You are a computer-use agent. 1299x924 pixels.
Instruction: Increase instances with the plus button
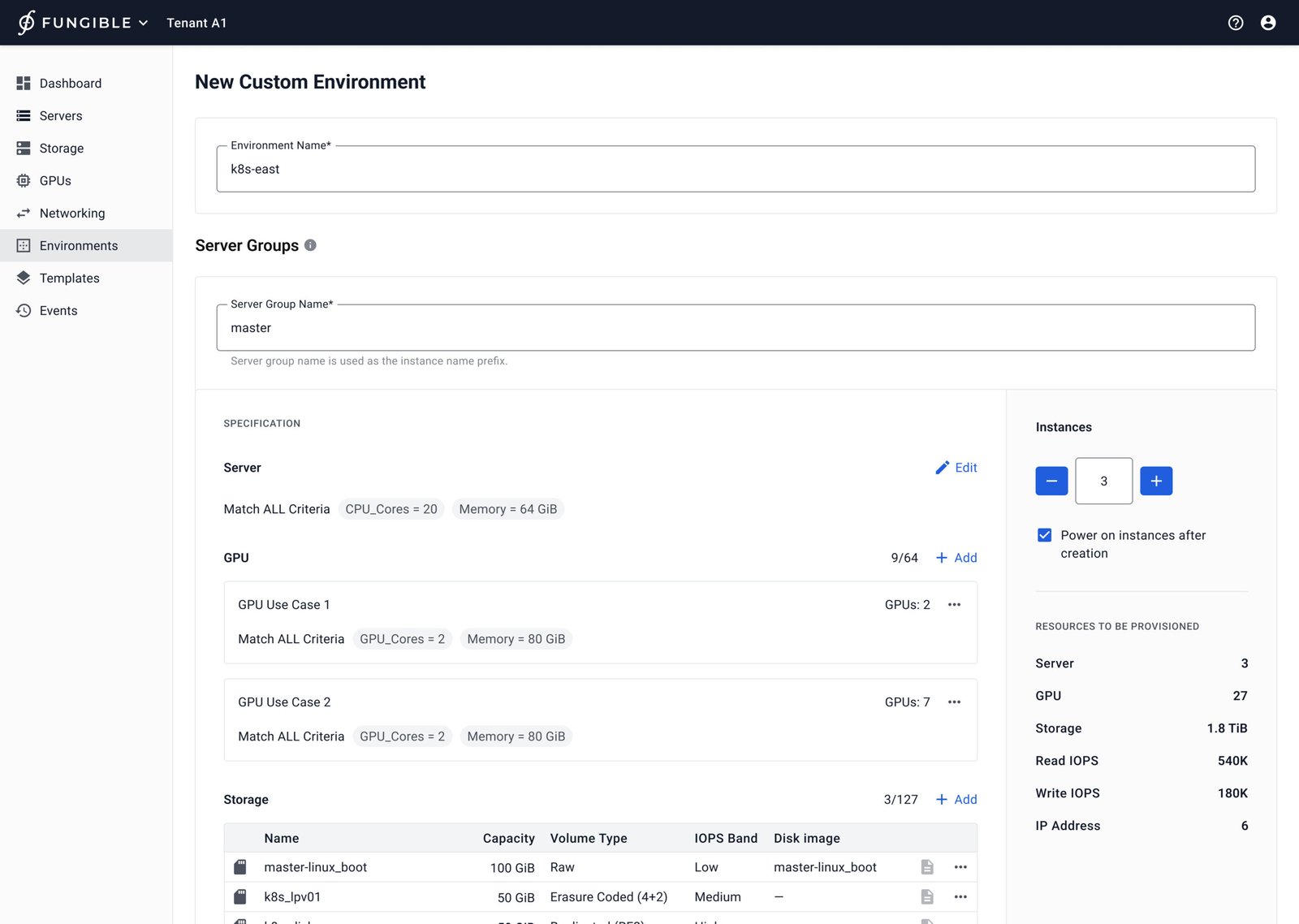pos(1155,481)
